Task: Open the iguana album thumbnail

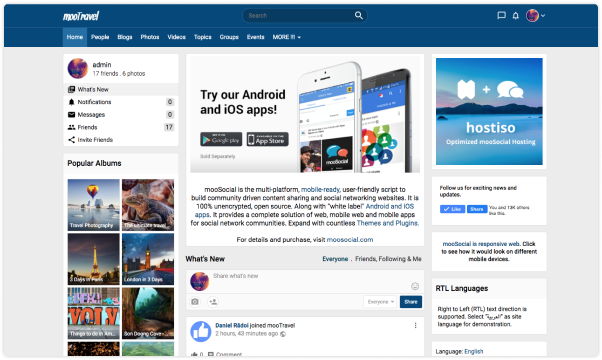Action: click(148, 205)
